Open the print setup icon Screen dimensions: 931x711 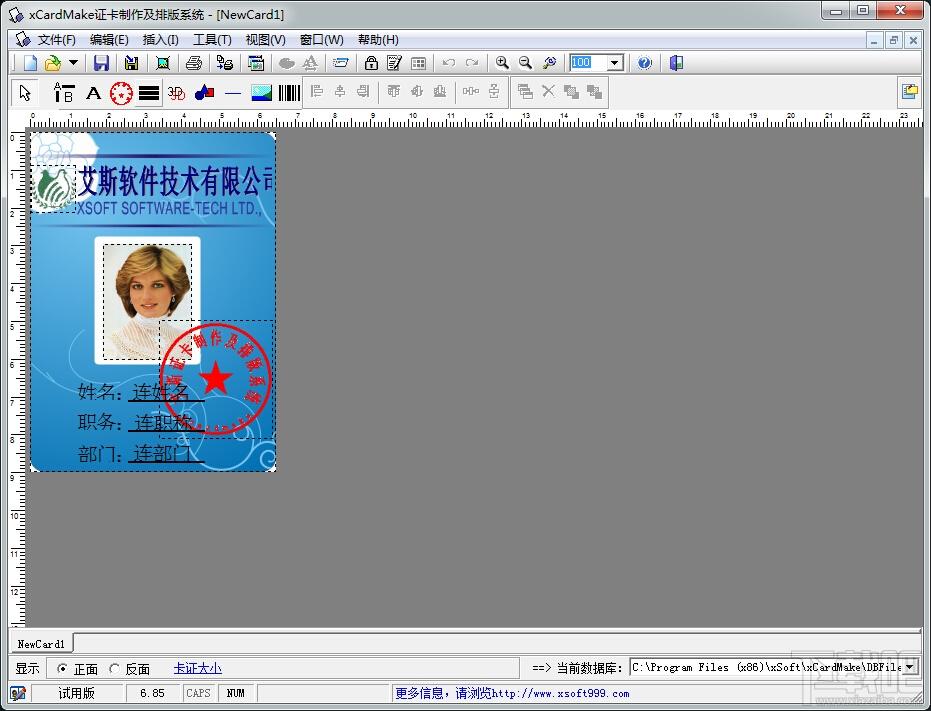click(x=224, y=63)
